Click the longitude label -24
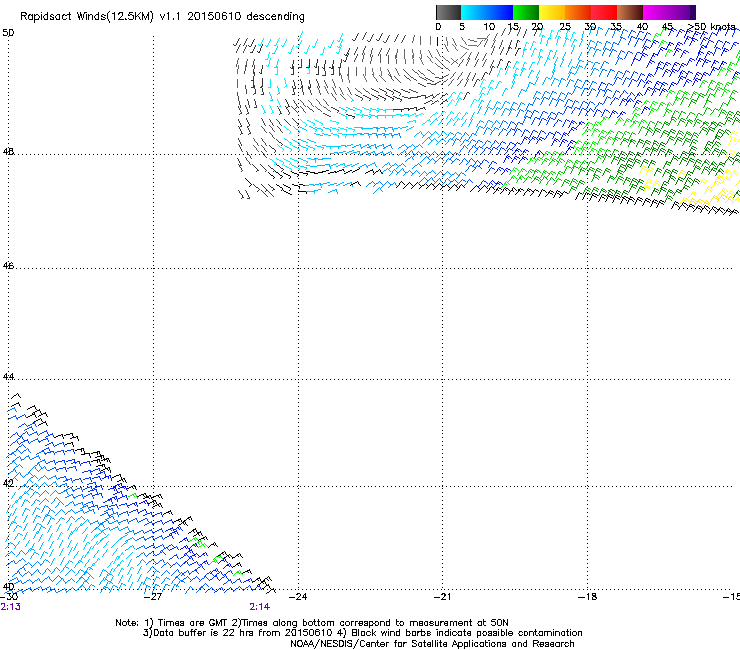The image size is (740, 650). [x=298, y=597]
